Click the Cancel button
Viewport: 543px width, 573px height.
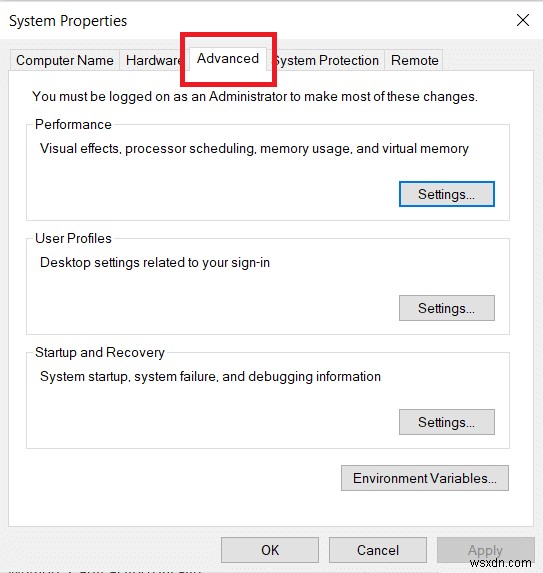(x=378, y=550)
